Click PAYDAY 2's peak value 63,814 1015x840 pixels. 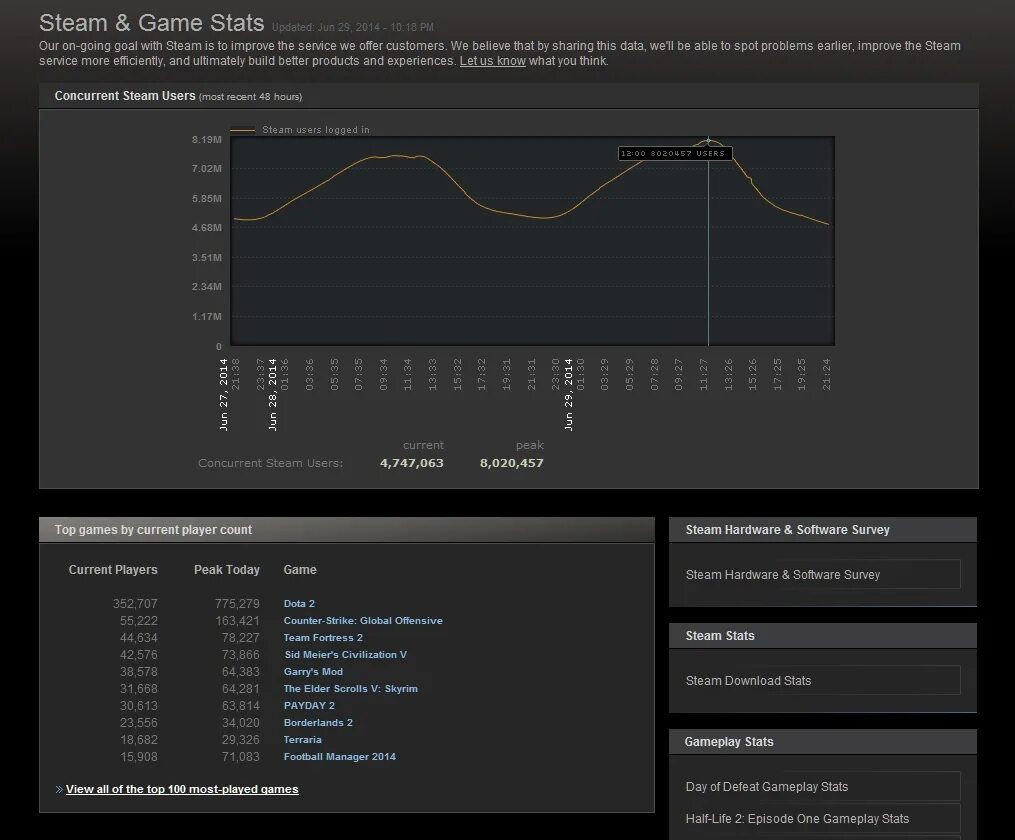point(240,705)
